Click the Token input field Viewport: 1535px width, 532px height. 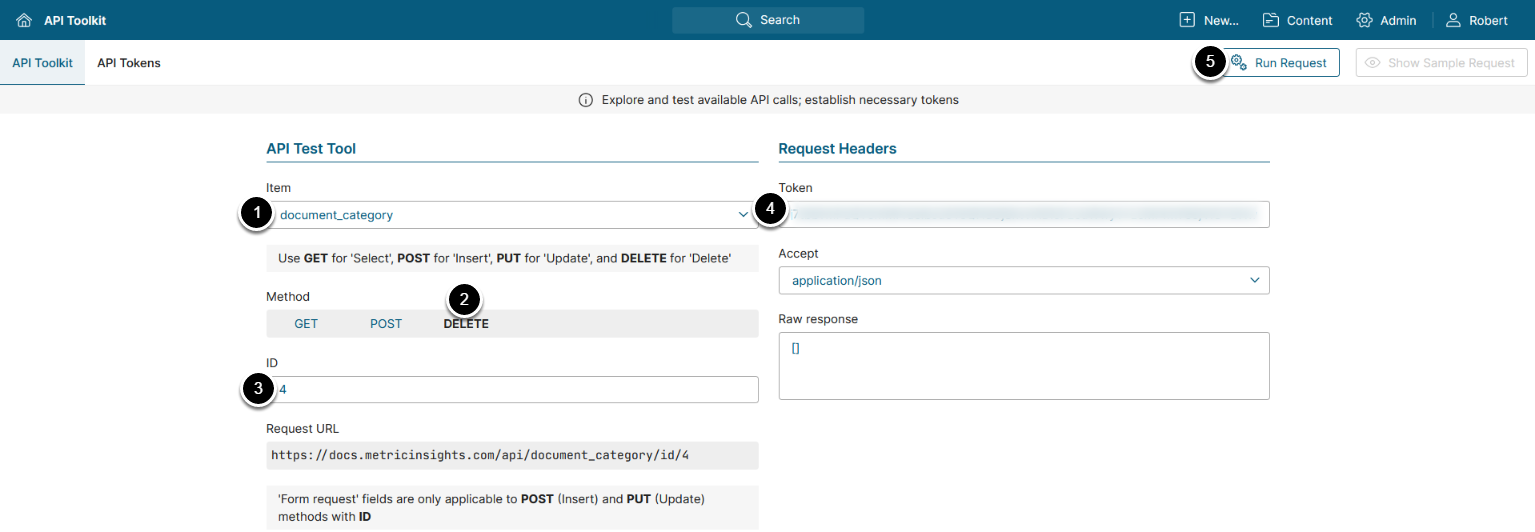pos(1023,215)
